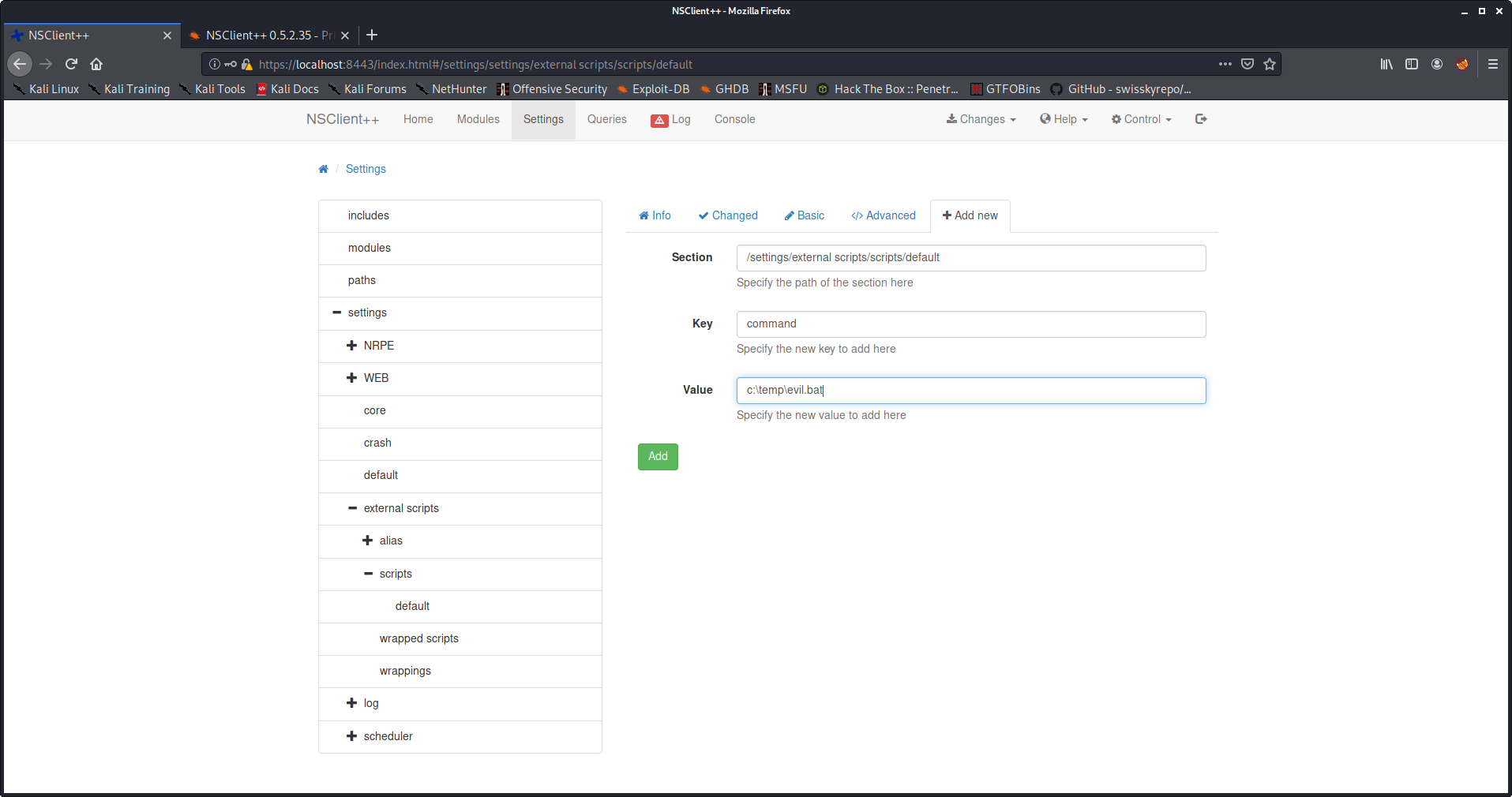Screen dimensions: 1512x797
Task: Open the Changes dropdown menu
Action: pyautogui.click(x=981, y=119)
